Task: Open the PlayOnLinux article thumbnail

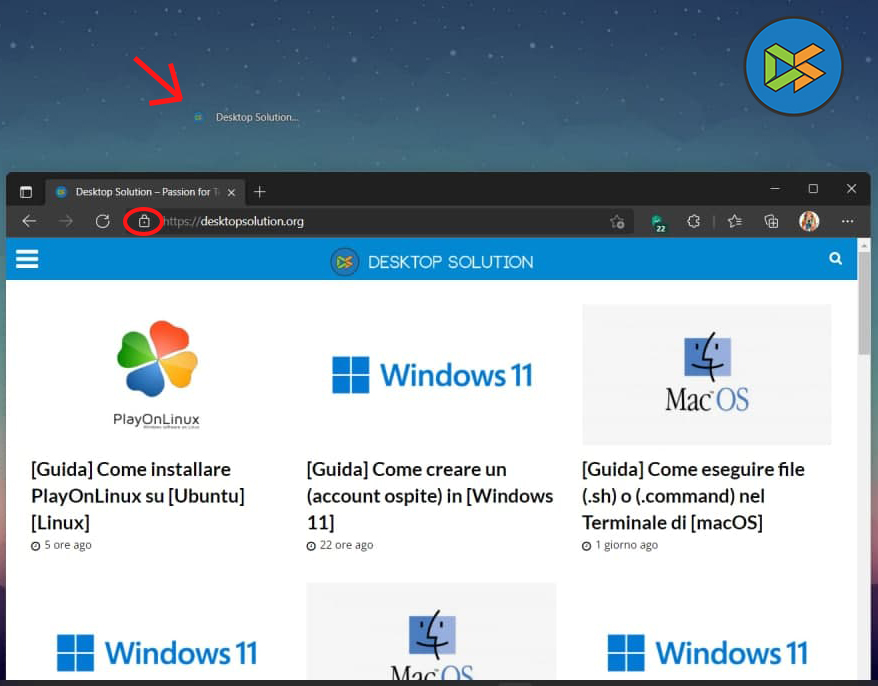Action: tap(157, 374)
